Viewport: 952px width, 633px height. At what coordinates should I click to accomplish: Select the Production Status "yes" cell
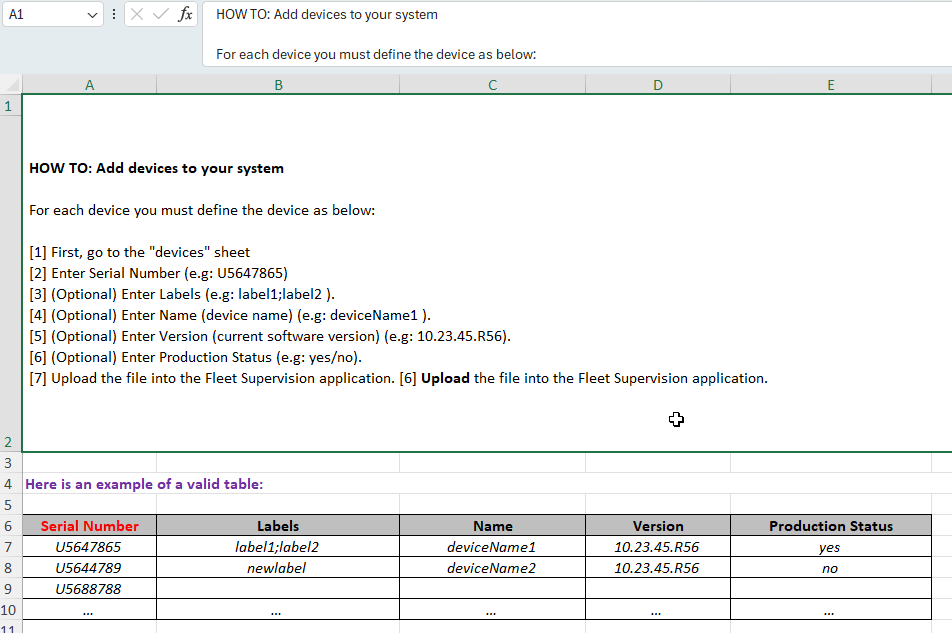tap(830, 547)
